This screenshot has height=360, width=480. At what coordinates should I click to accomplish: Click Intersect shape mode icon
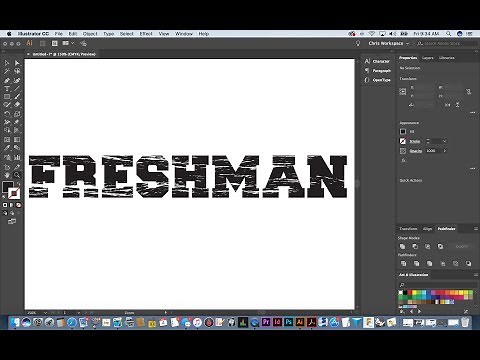pos(428,247)
